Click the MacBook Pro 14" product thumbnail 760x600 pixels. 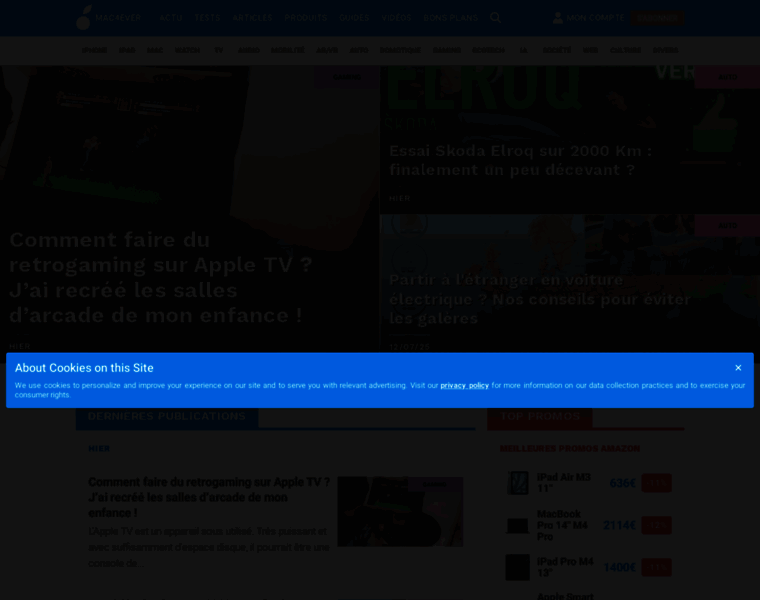518,525
